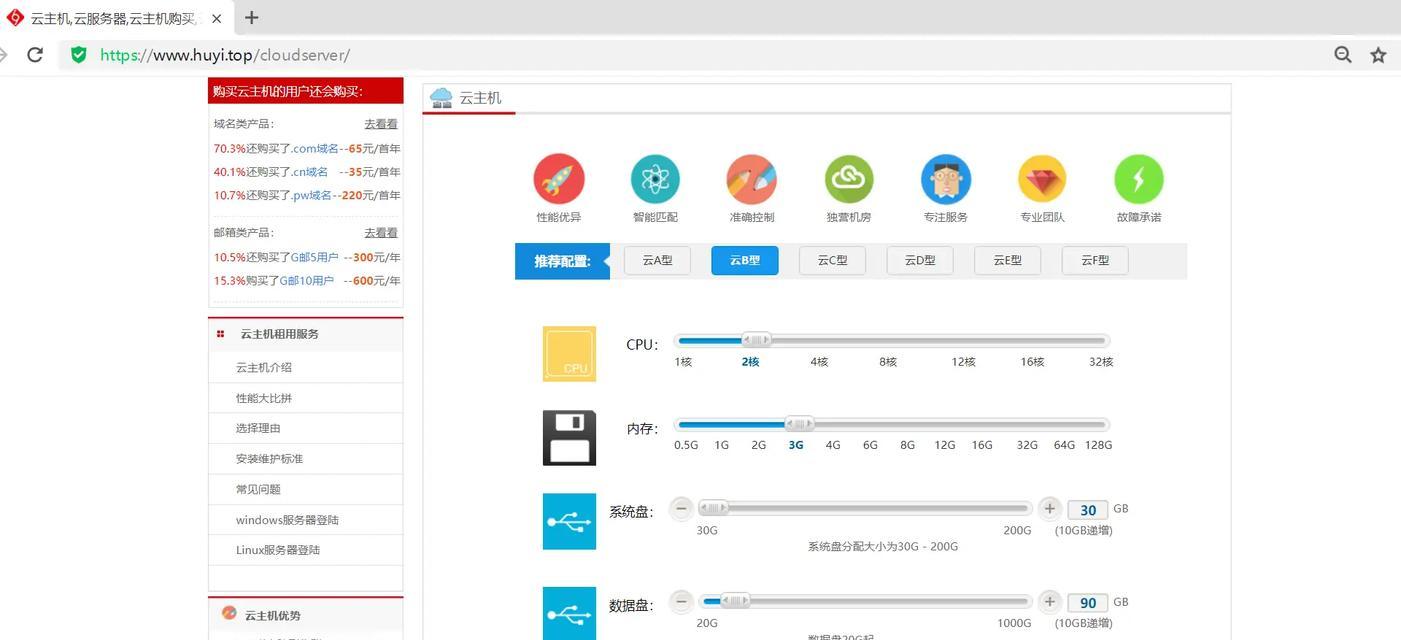
Task: Set CPU to 32核 on scale
Action: 1101,362
